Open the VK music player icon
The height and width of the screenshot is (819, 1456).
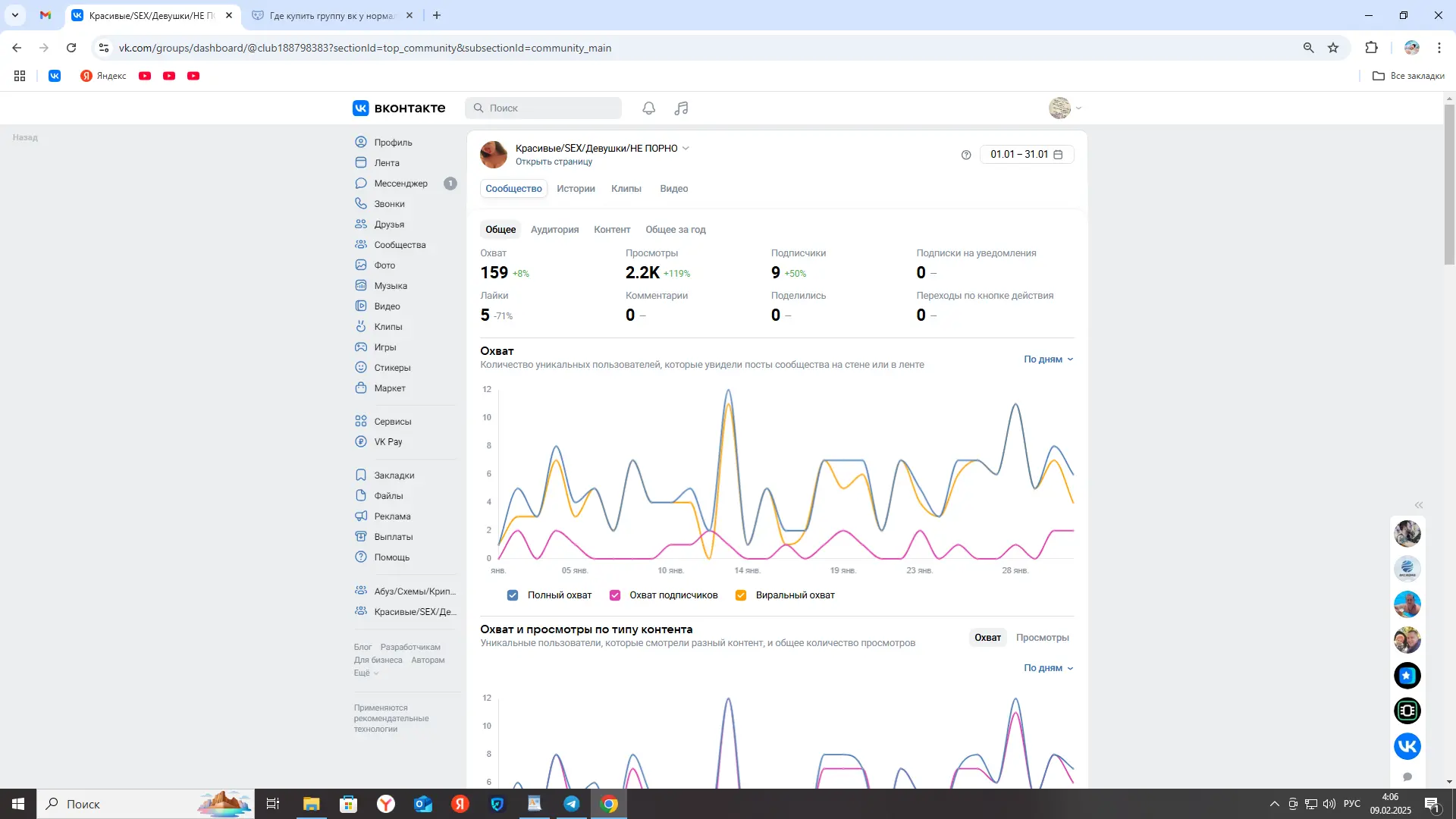point(681,108)
